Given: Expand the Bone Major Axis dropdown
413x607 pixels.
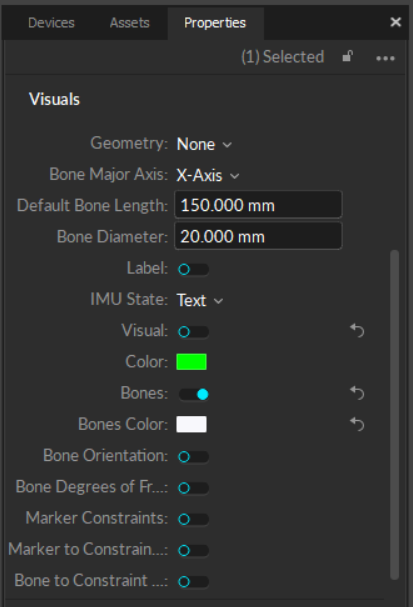Looking at the screenshot, I should (208, 175).
